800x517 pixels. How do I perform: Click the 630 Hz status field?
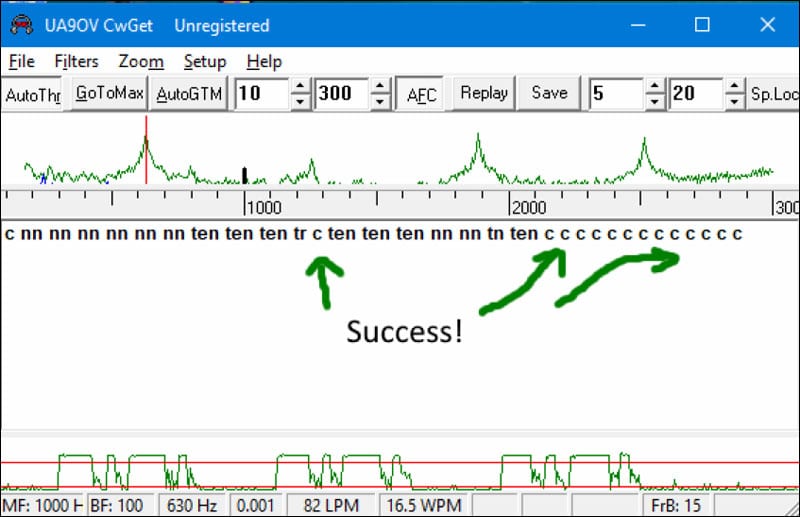[192, 505]
